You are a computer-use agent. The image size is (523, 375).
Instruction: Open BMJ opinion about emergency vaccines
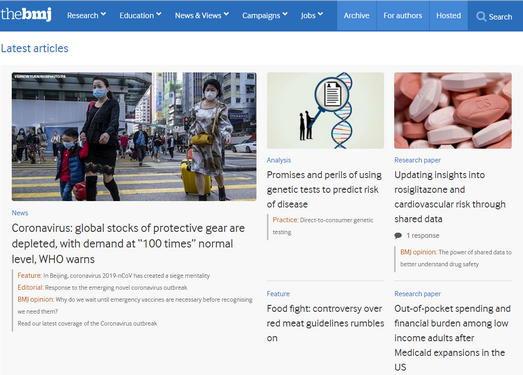coord(135,305)
